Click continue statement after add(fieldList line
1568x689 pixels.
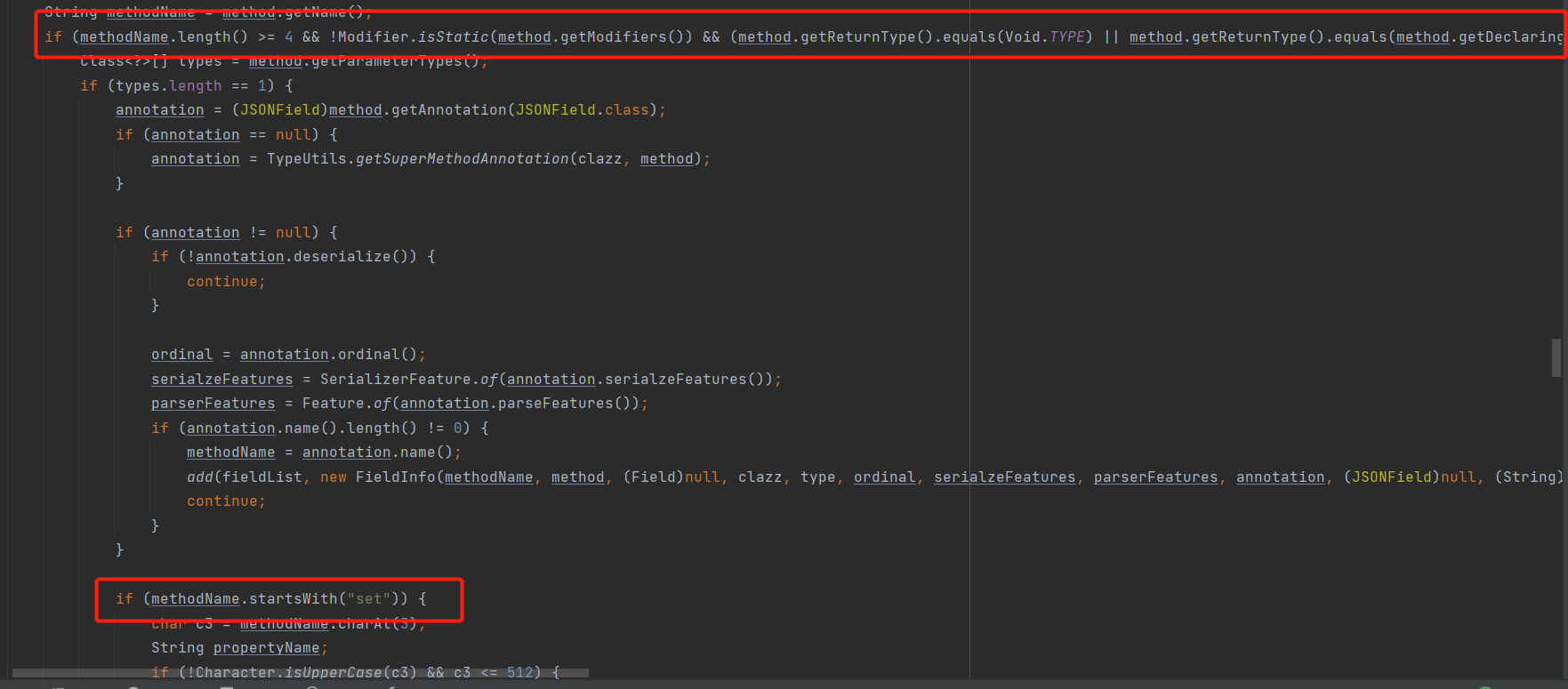226,501
